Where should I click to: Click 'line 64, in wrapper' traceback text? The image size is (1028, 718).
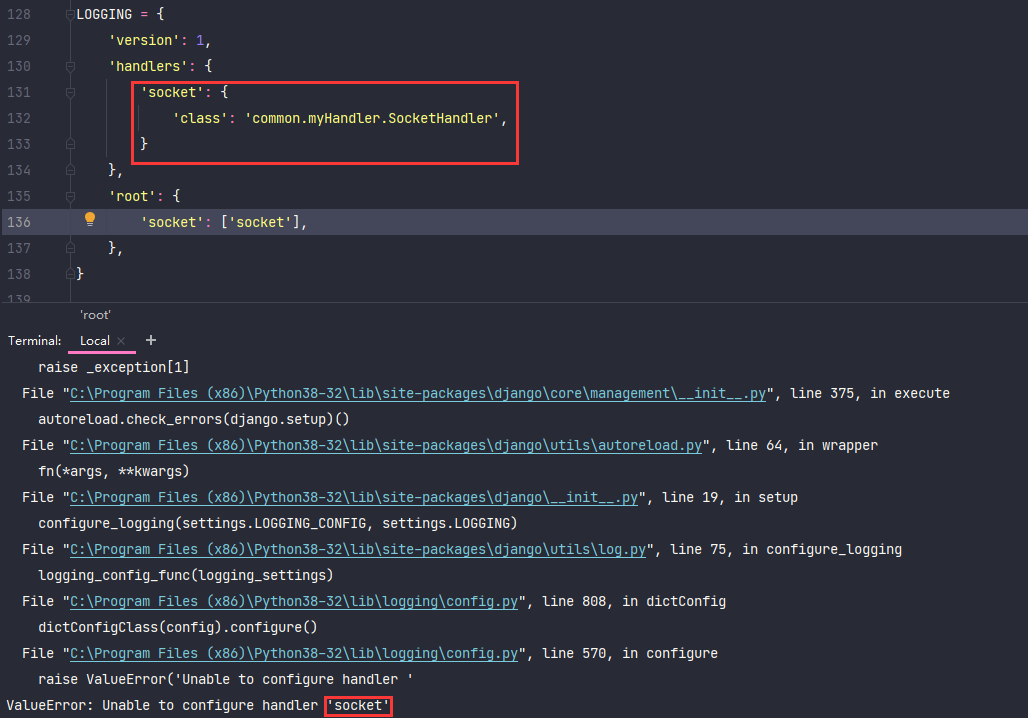coord(802,445)
